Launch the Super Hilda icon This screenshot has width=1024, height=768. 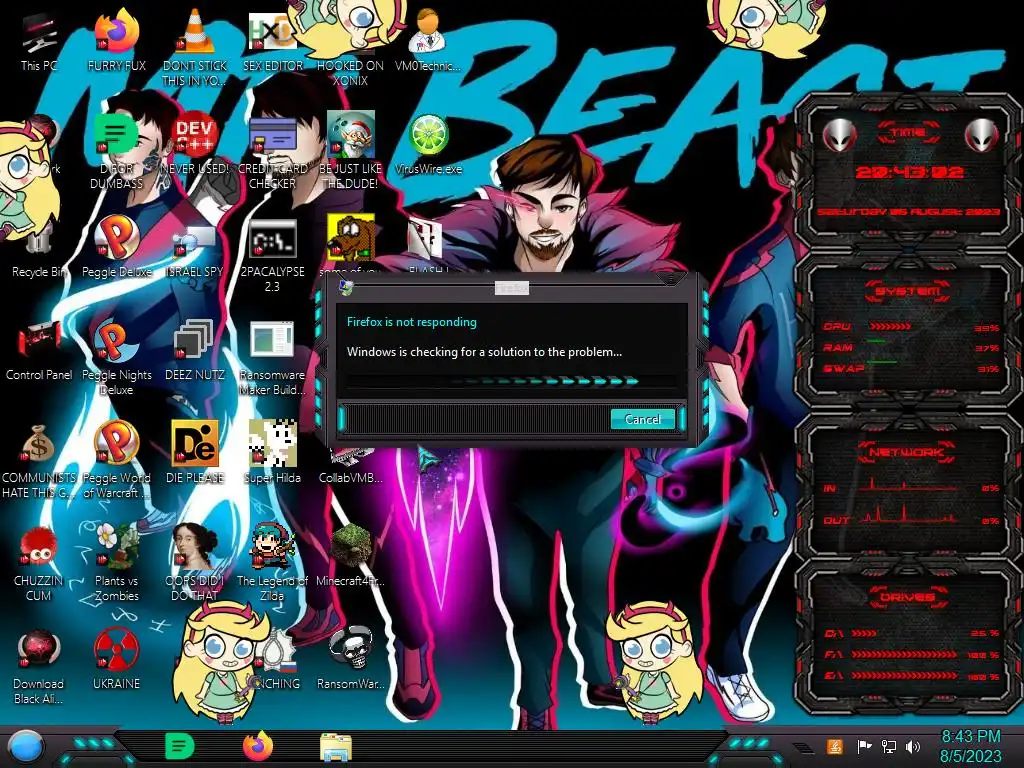pyautogui.click(x=272, y=453)
